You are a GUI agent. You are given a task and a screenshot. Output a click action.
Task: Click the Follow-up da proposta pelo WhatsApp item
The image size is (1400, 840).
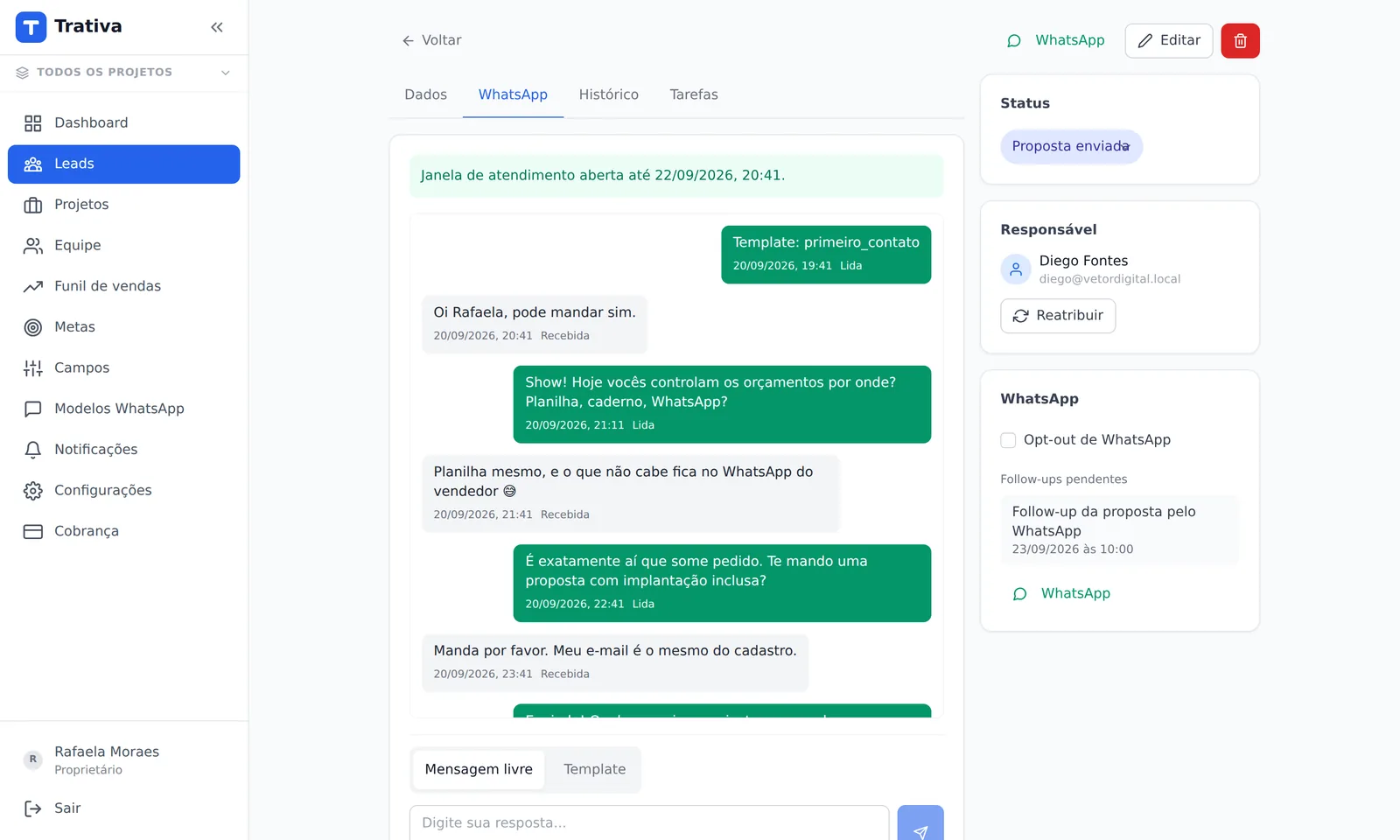1120,530
